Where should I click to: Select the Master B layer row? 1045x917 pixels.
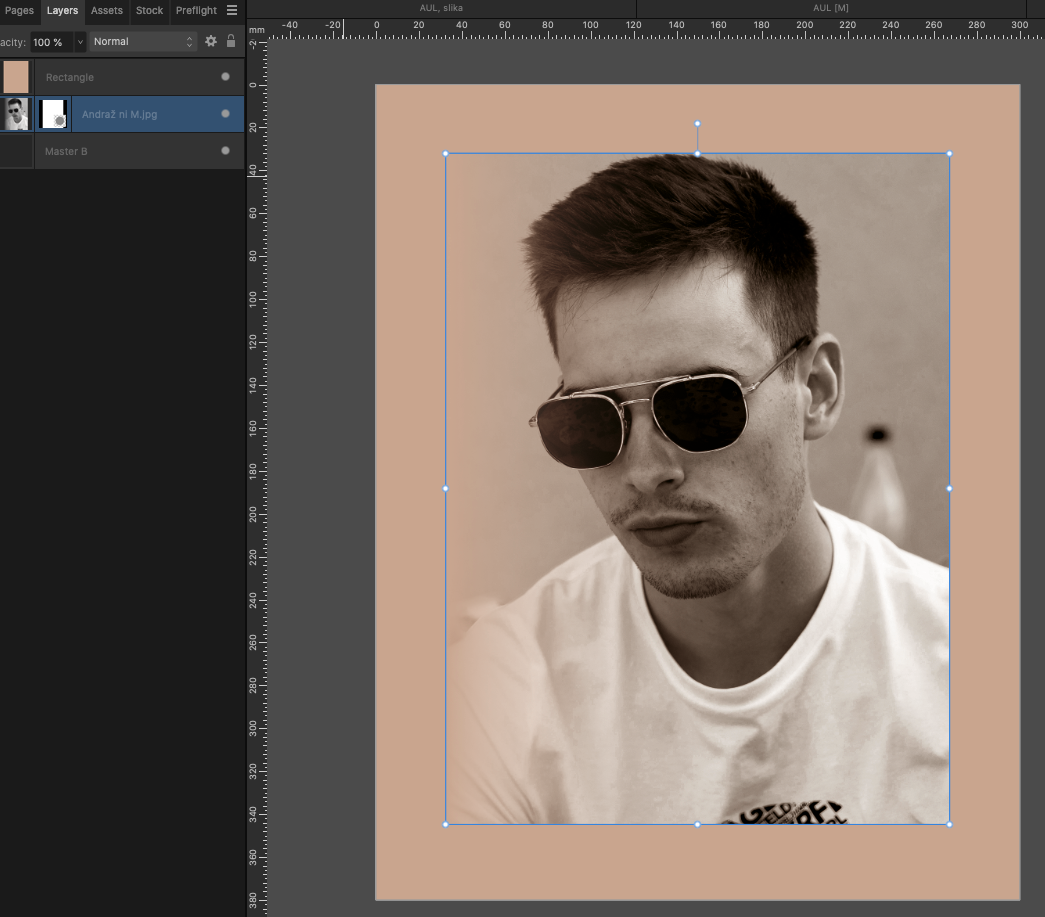tap(120, 151)
